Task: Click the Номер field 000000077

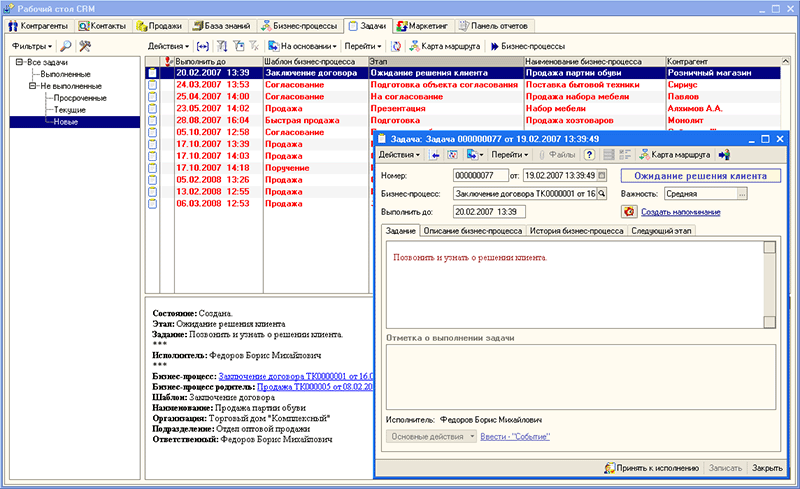Action: pos(481,176)
